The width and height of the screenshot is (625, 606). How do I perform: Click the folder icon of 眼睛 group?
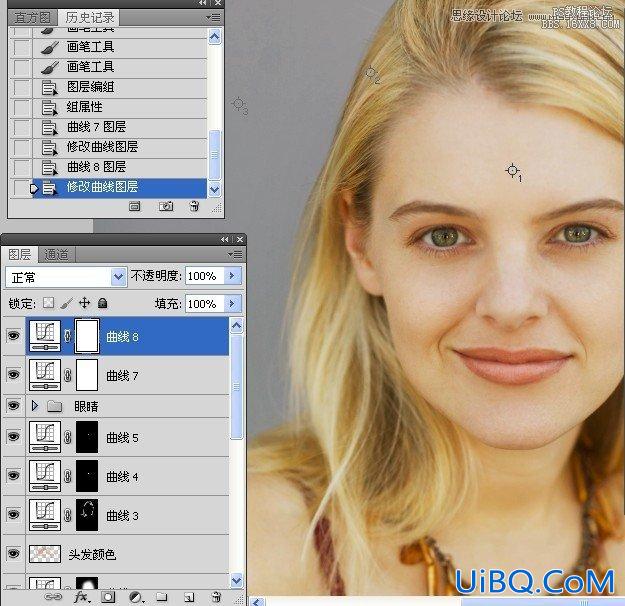(x=54, y=406)
